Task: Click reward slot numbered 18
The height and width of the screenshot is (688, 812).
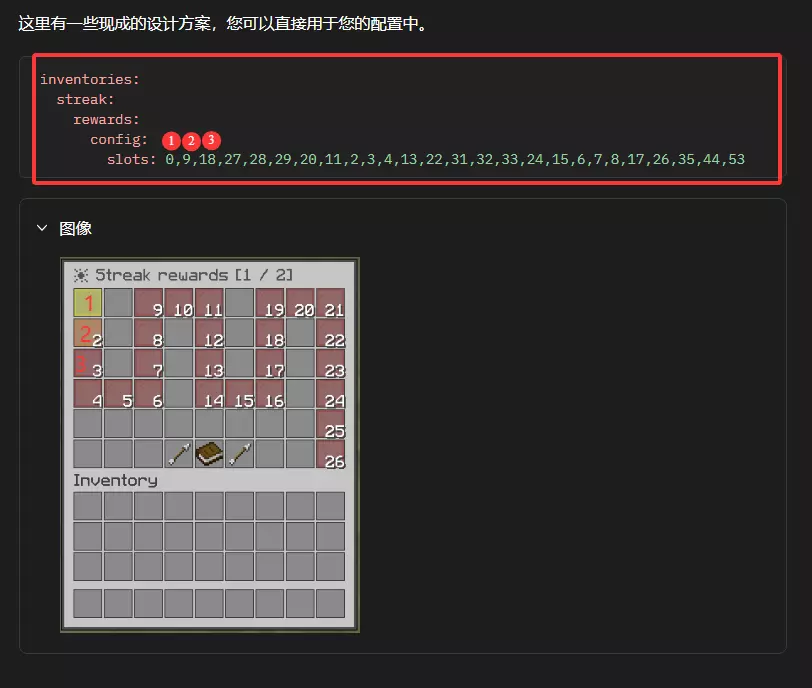Action: 270,333
